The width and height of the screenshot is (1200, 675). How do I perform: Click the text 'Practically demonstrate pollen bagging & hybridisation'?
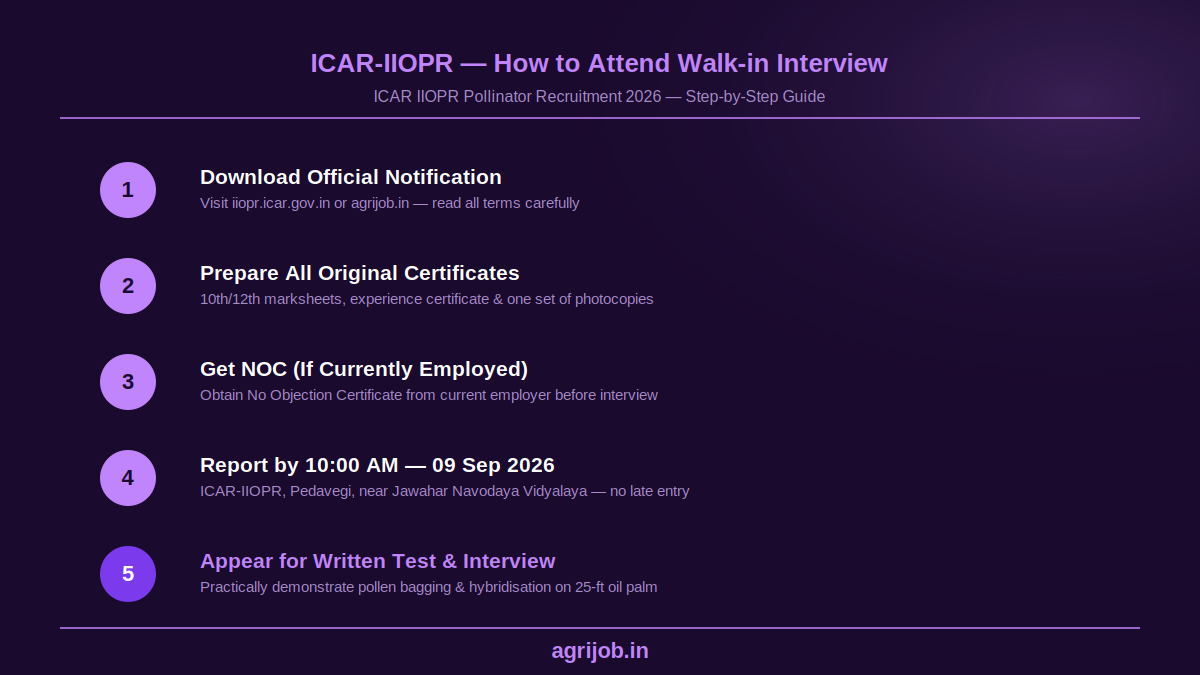(x=376, y=587)
